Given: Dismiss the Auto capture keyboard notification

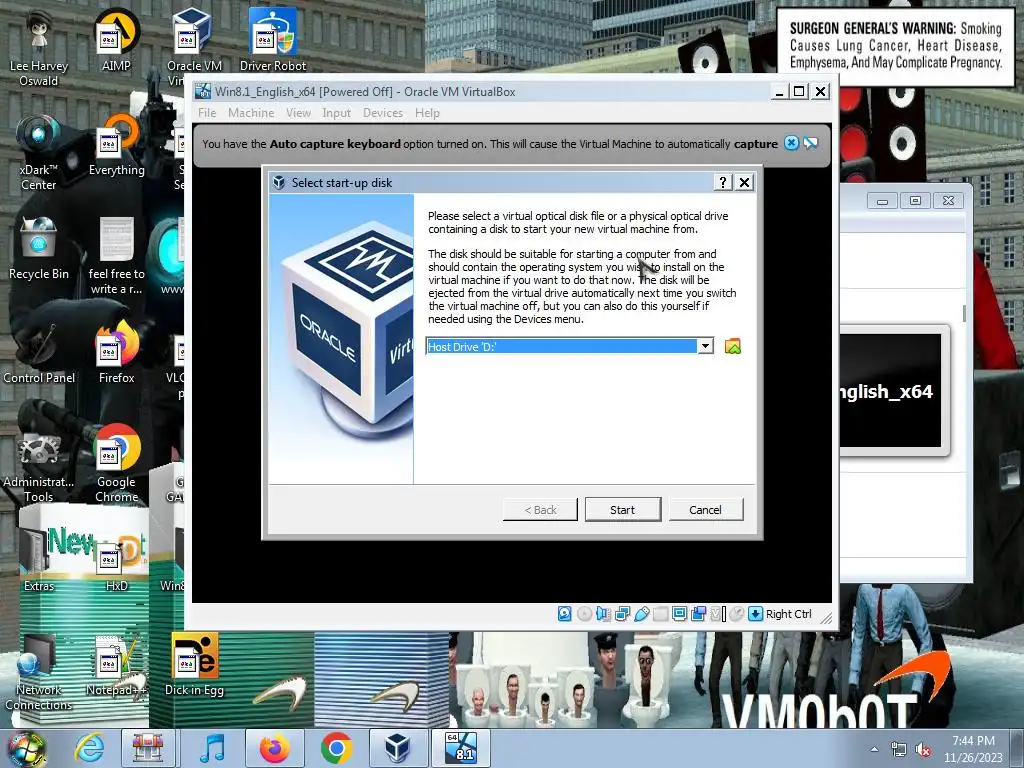Looking at the screenshot, I should click(791, 143).
